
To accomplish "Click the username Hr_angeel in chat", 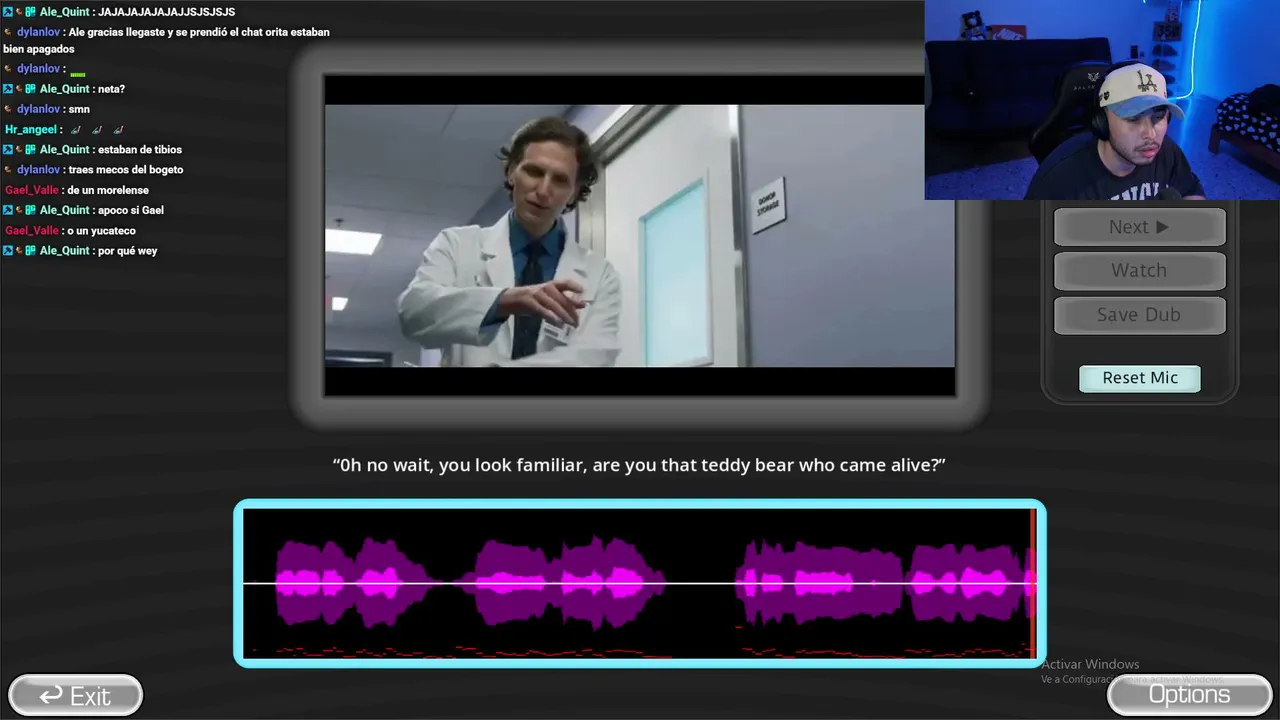I will 31,130.
